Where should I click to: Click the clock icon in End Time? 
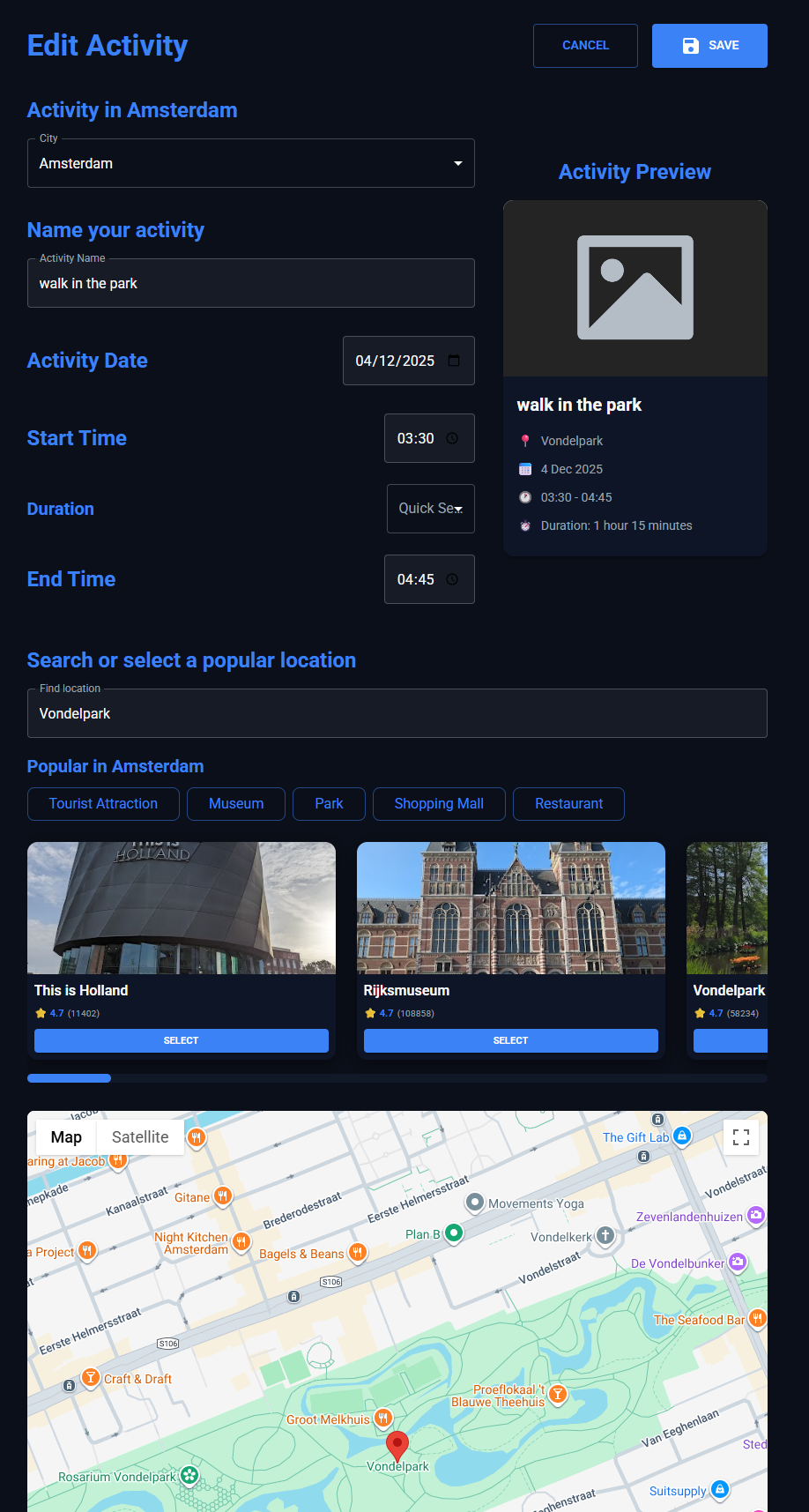[452, 579]
